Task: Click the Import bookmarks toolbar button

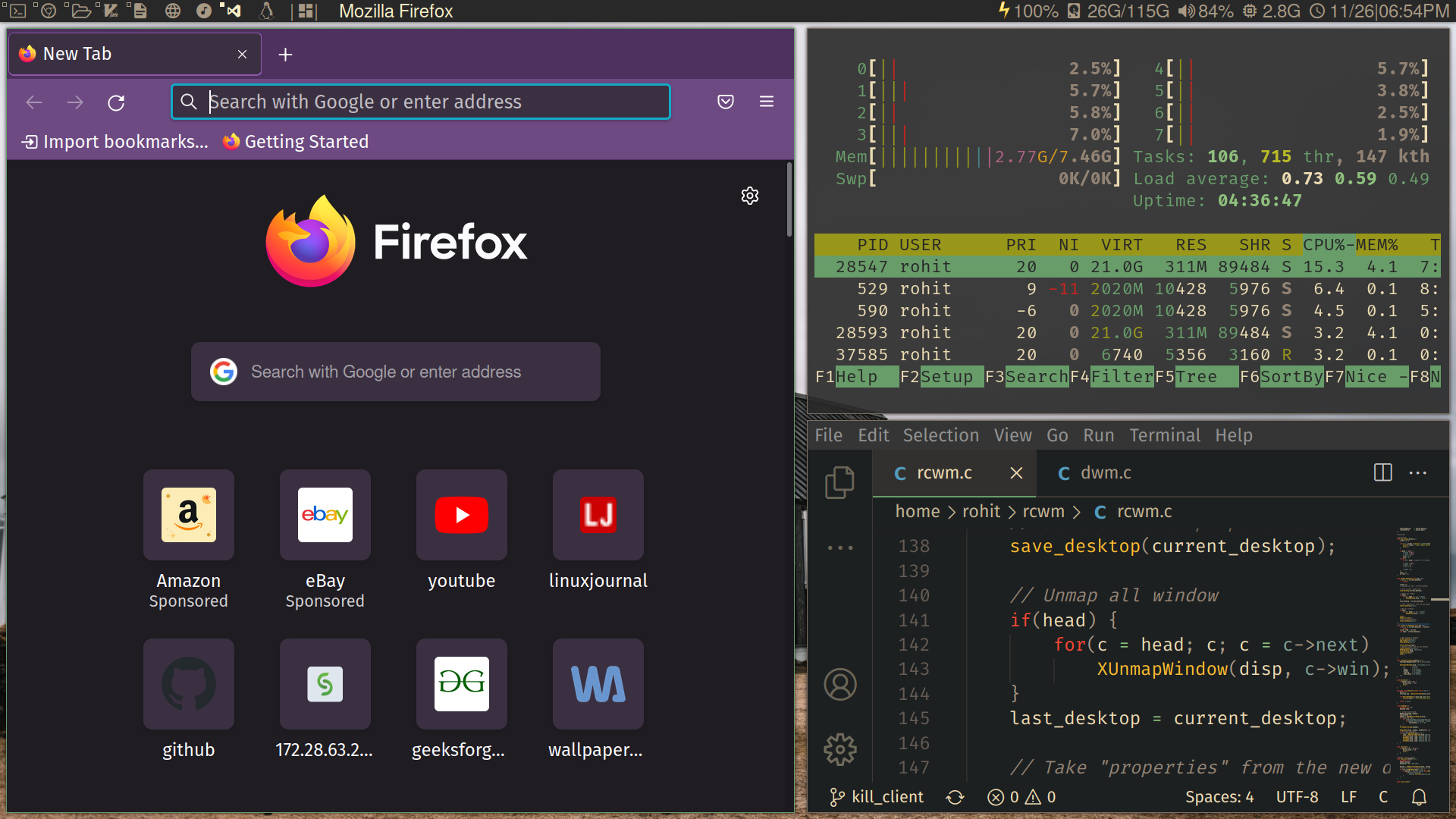Action: point(115,142)
